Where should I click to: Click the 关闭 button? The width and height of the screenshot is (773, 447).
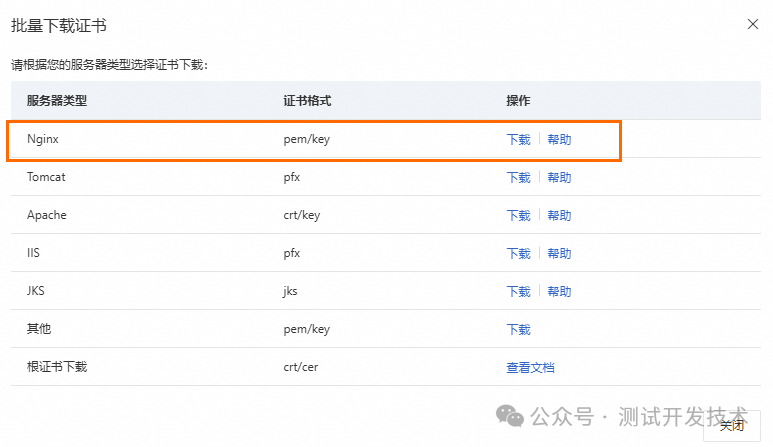tap(733, 426)
